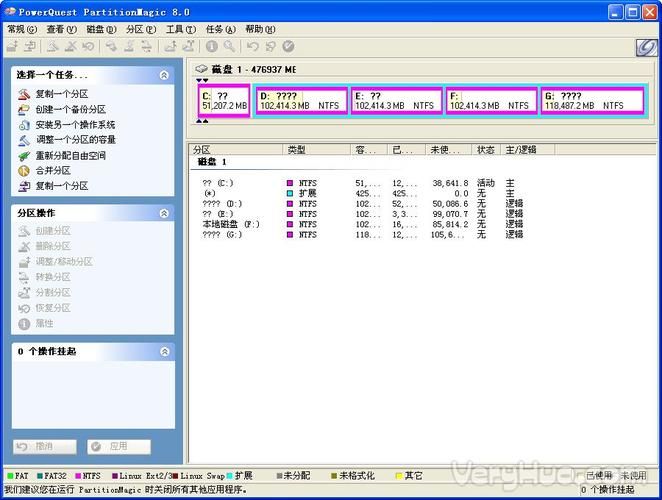This screenshot has height=500, width=662.
Task: Click the disk 1 drive icon
Action: click(201, 68)
